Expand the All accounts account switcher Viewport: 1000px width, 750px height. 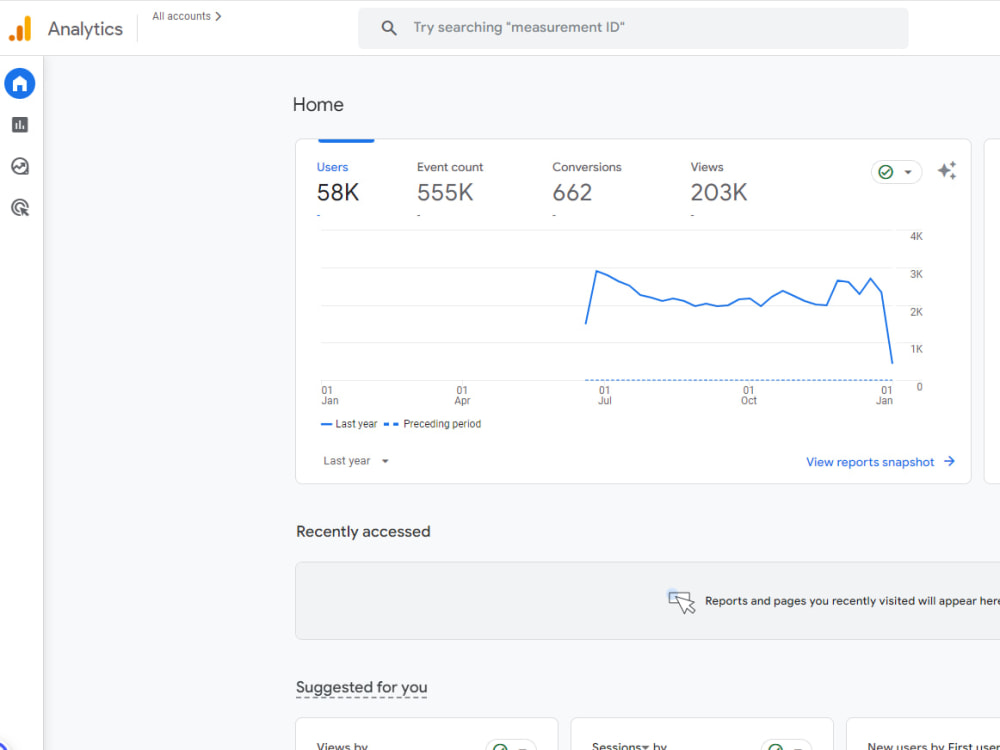pos(185,15)
